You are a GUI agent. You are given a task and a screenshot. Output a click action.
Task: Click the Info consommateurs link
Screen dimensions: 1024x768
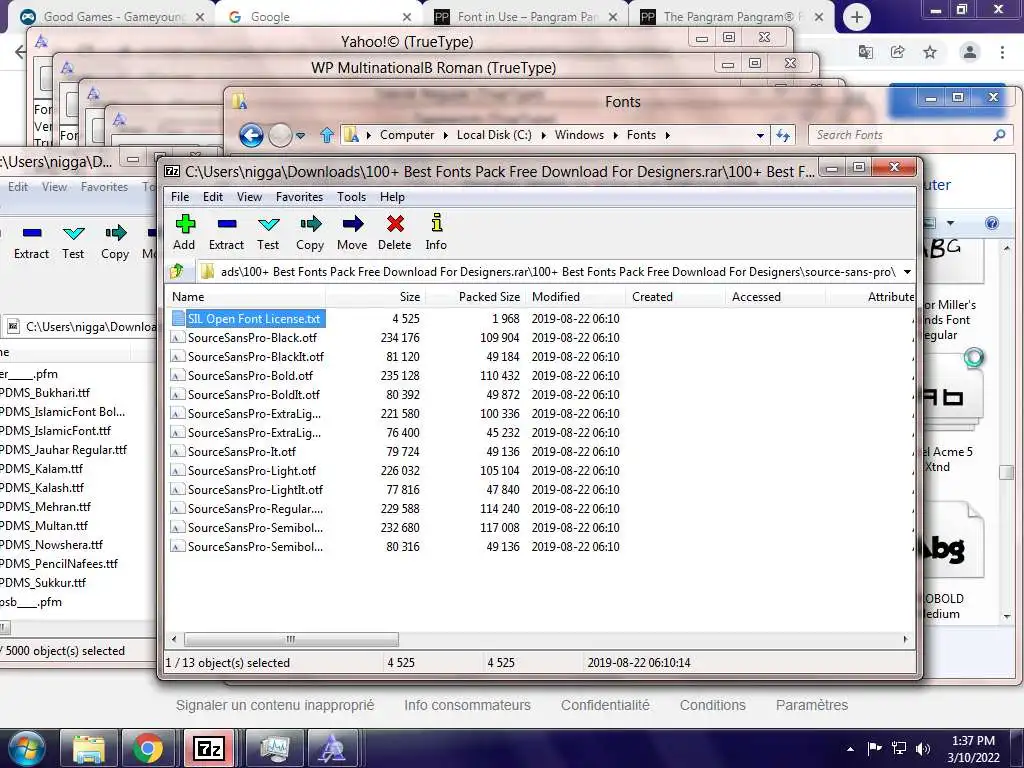point(468,705)
